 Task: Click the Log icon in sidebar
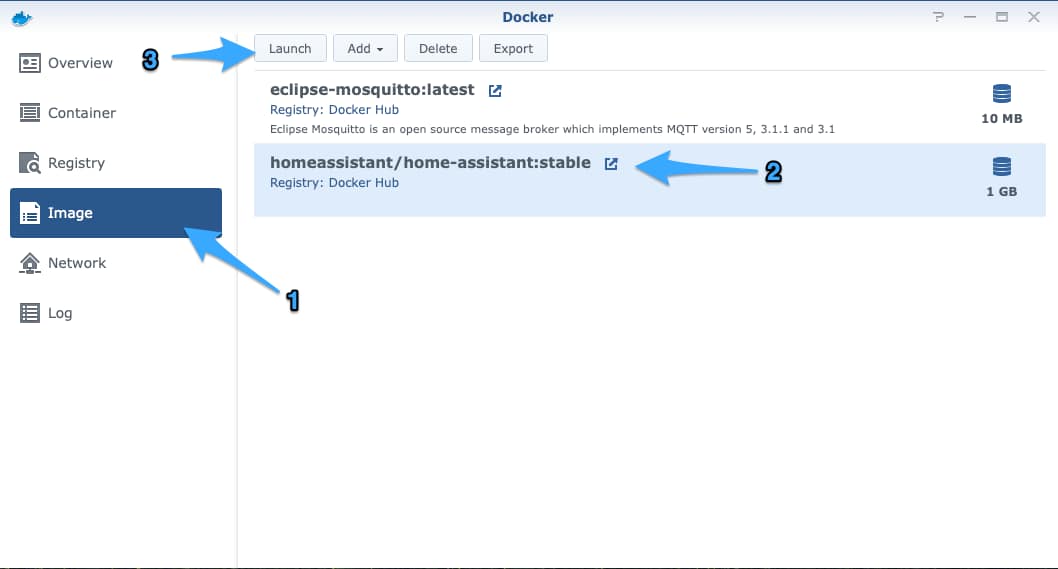coord(30,313)
